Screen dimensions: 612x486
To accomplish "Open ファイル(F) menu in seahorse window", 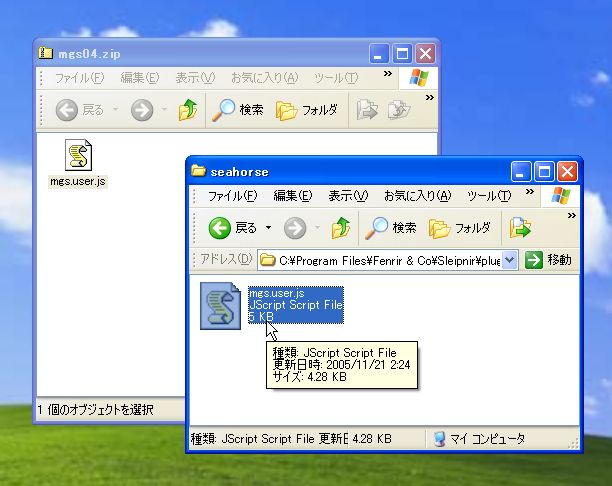I will click(232, 196).
